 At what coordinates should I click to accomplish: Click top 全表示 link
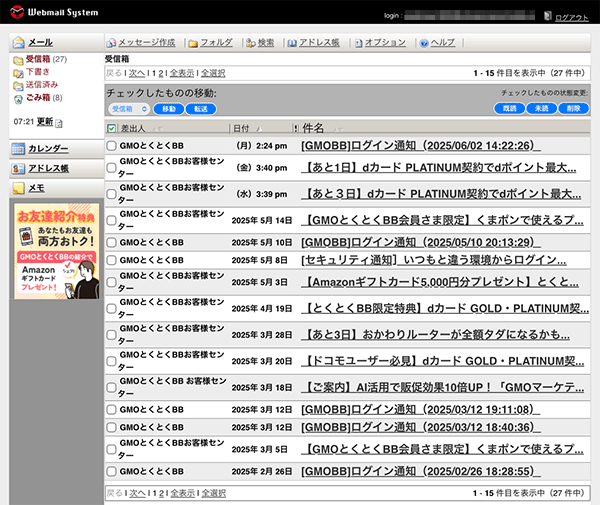pyautogui.click(x=182, y=73)
